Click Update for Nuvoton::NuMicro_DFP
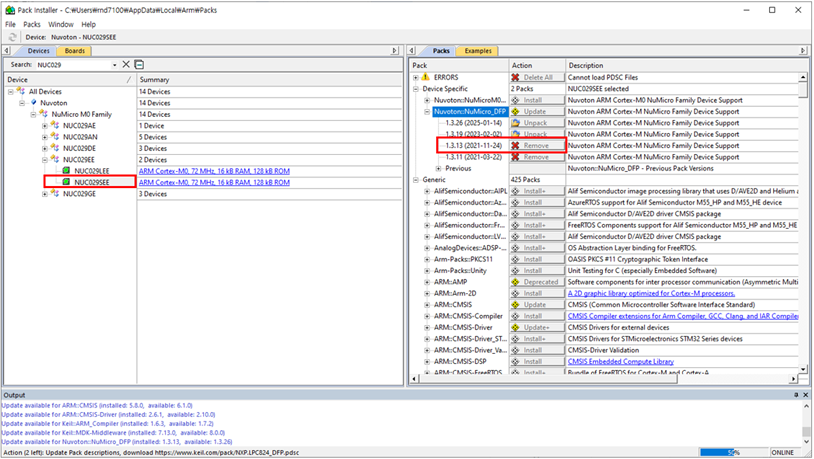Image resolution: width=814 pixels, height=459 pixels. coord(537,112)
